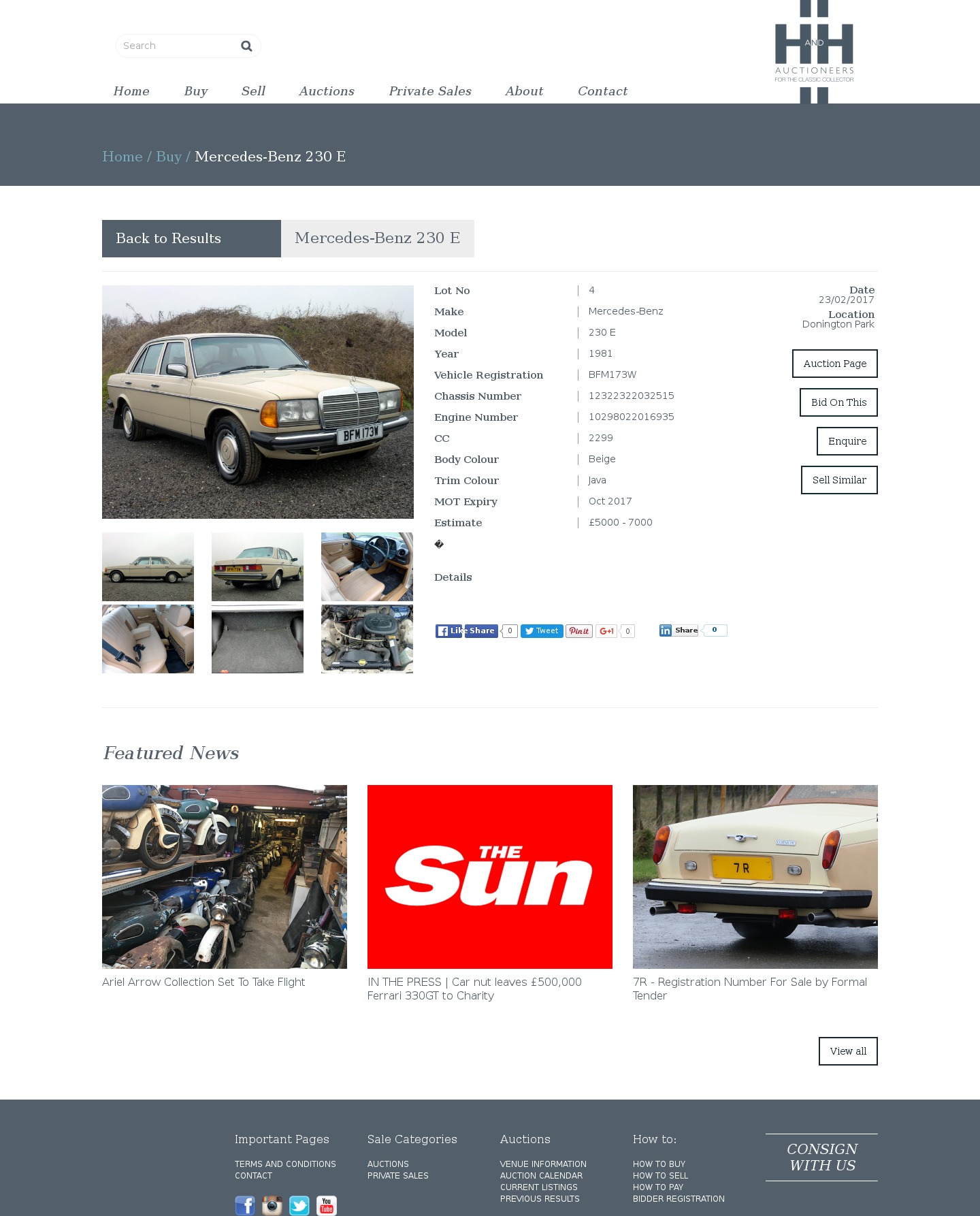The height and width of the screenshot is (1216, 980).
Task: Click Back to Results button
Action: coord(191,238)
